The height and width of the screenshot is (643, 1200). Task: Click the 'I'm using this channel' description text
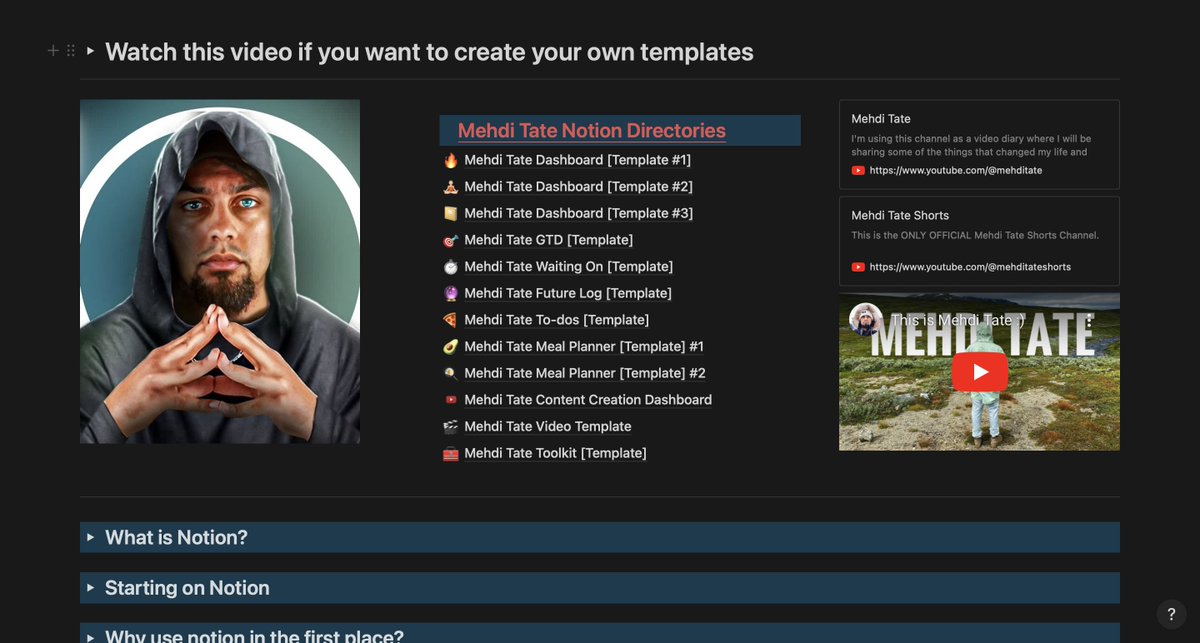tap(971, 146)
